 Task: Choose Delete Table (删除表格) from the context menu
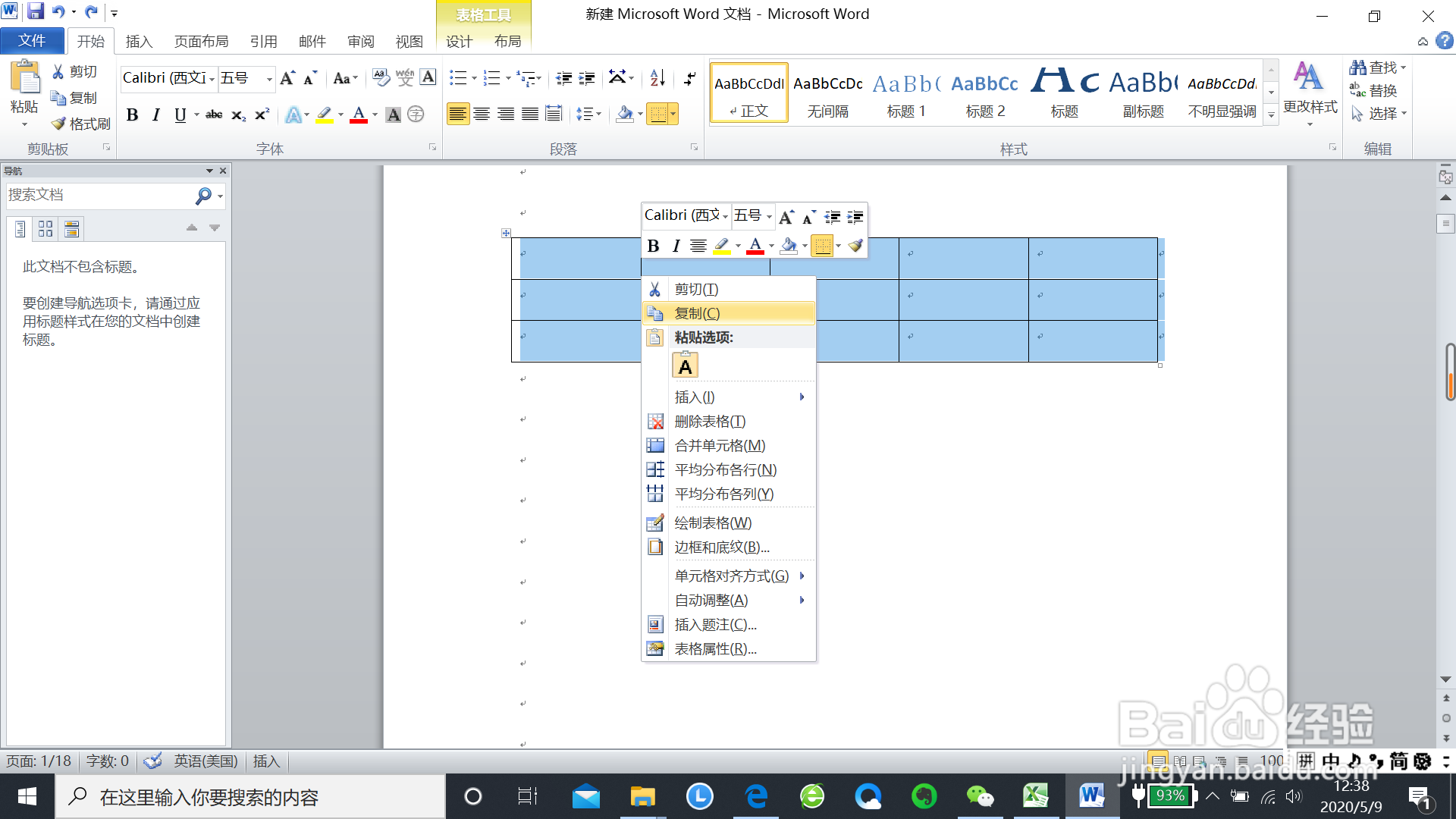tap(729, 422)
